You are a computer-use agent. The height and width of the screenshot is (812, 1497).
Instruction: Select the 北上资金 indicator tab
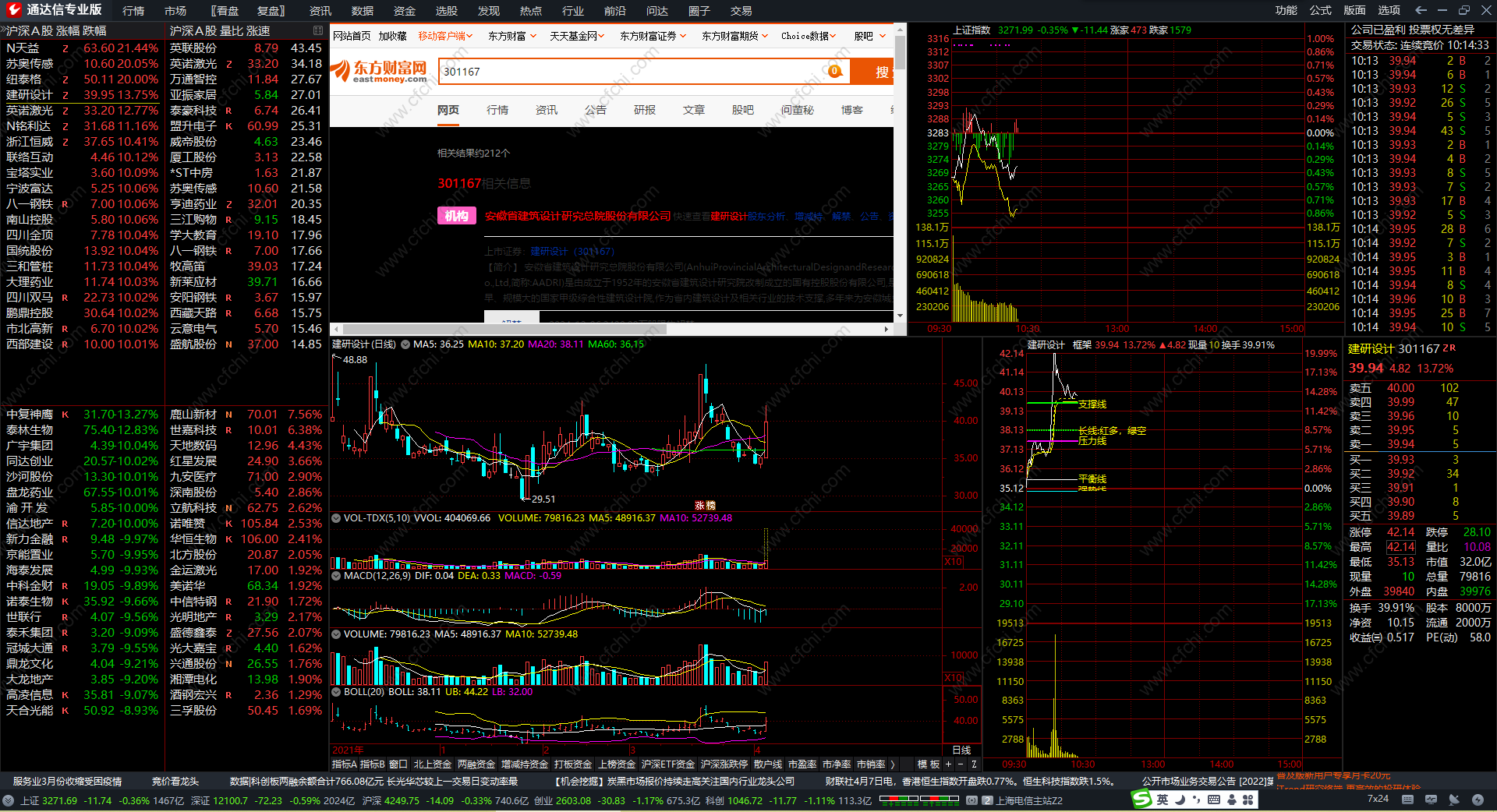[433, 764]
